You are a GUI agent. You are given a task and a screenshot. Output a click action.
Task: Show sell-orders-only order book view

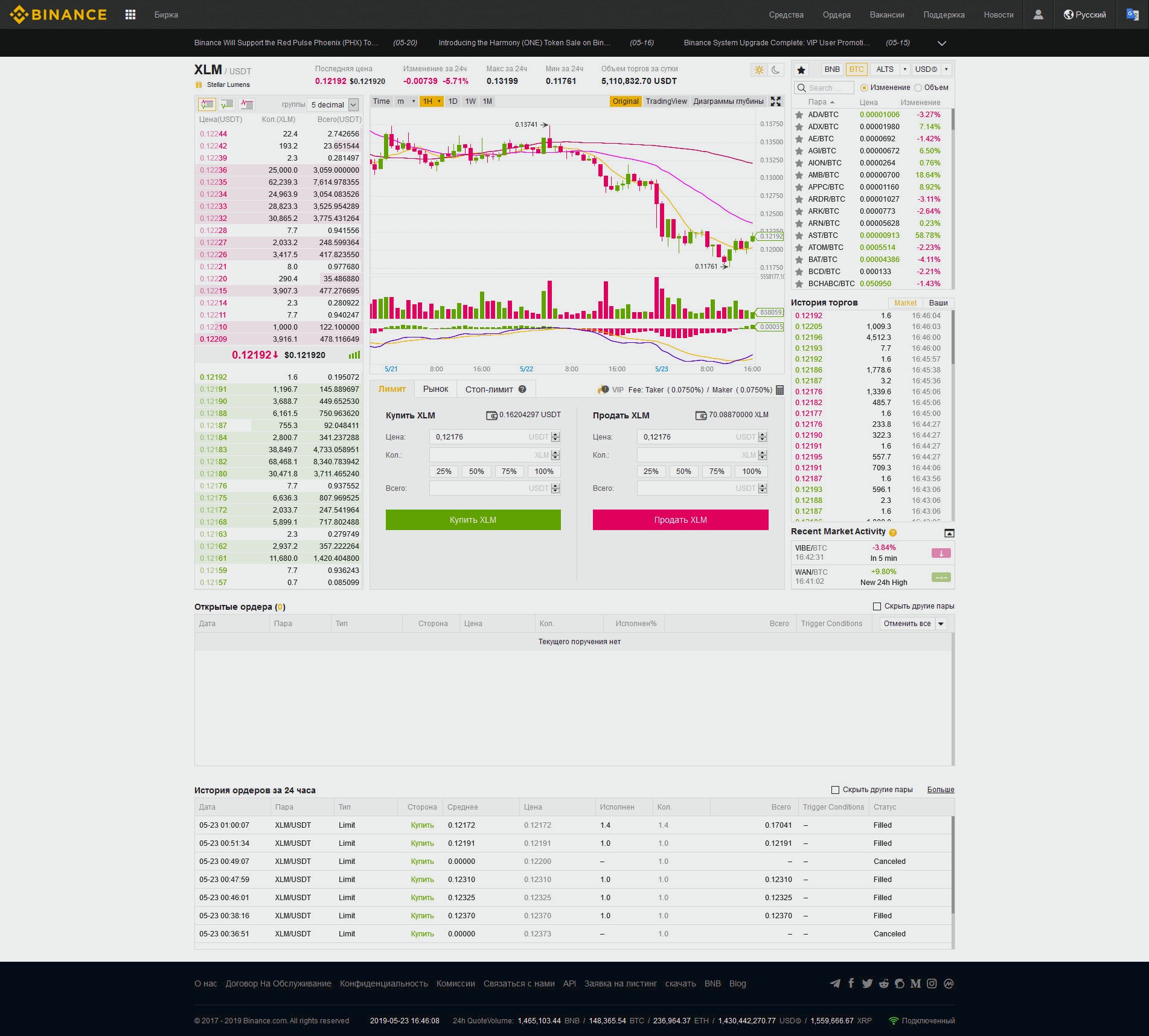tap(247, 104)
